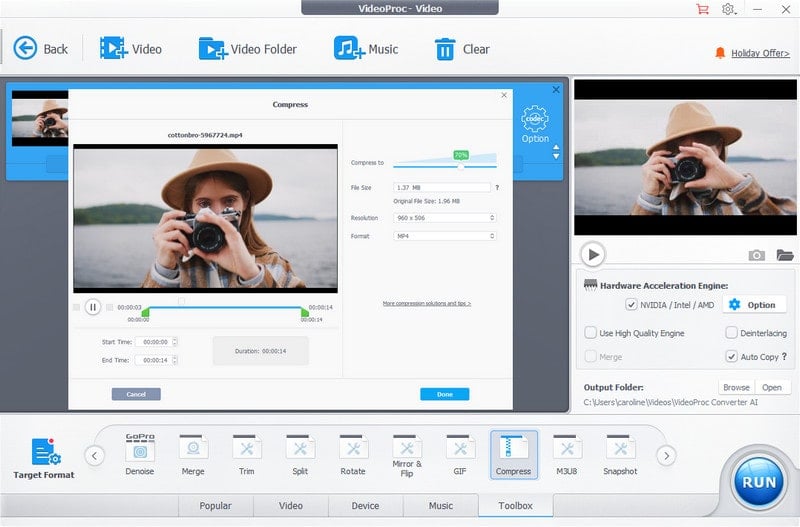Select the M3U8 tool

pyautogui.click(x=566, y=455)
